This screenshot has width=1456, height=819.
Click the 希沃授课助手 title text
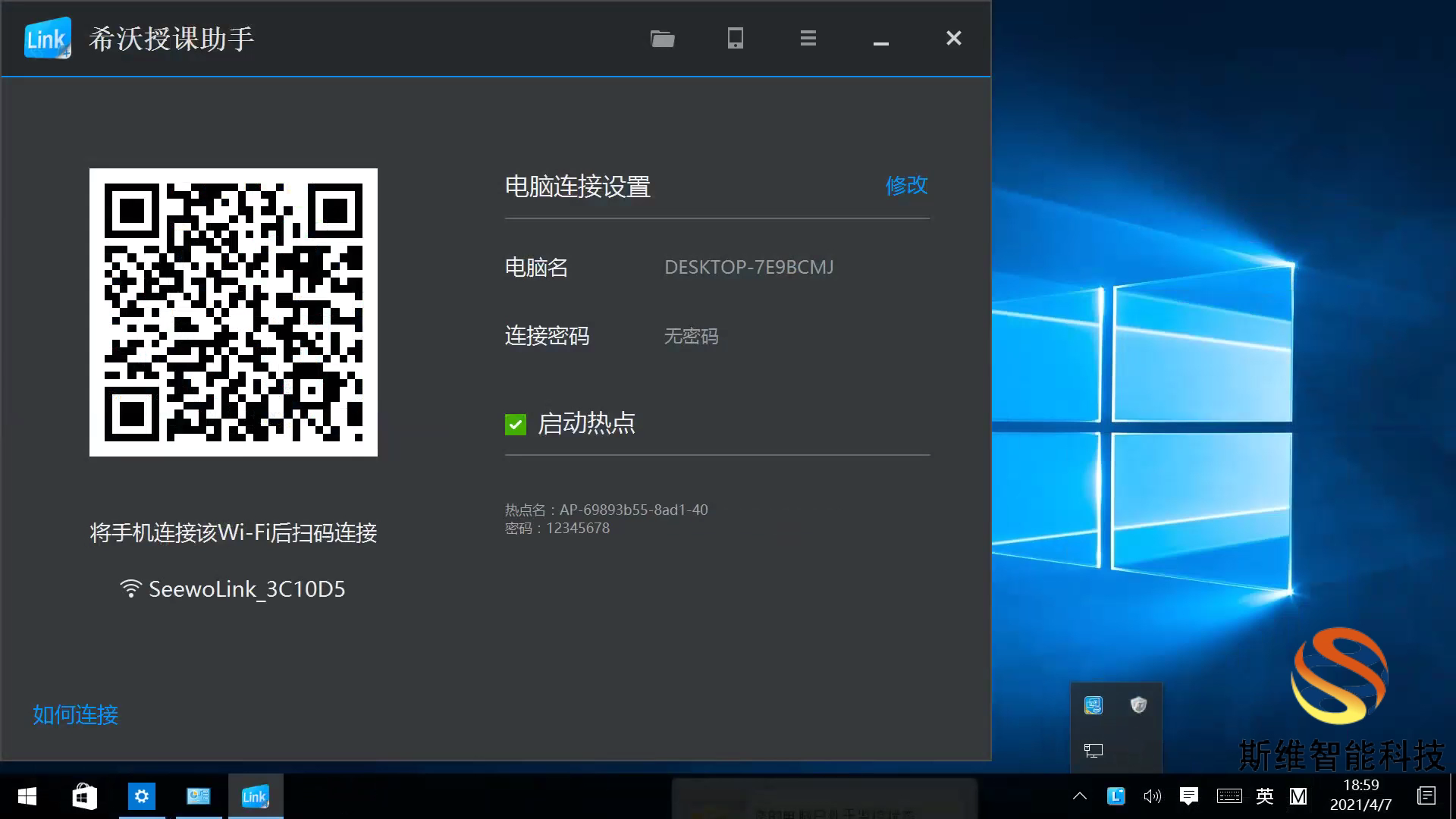[171, 39]
